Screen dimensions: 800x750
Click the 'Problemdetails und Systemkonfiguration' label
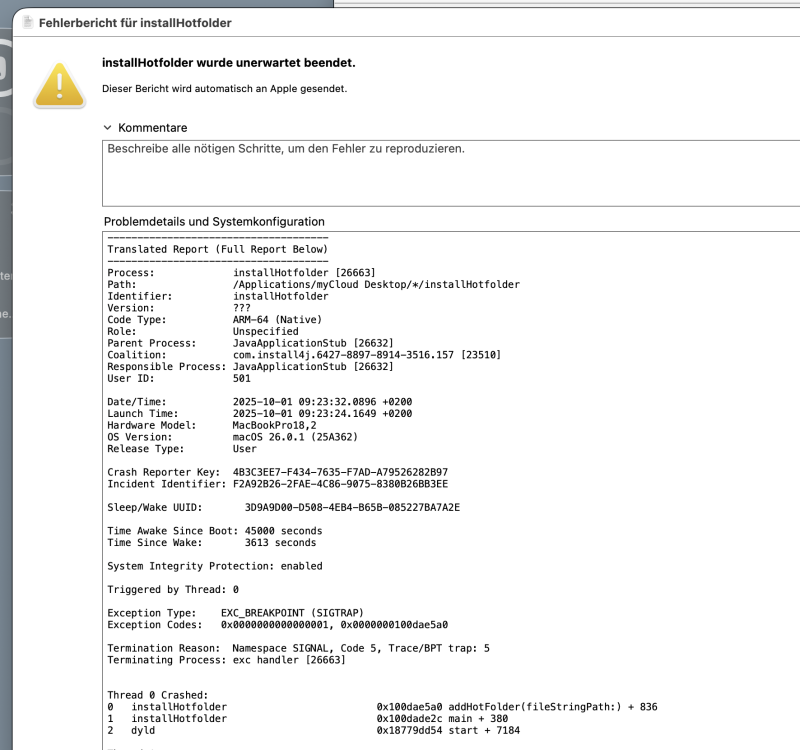point(214,221)
